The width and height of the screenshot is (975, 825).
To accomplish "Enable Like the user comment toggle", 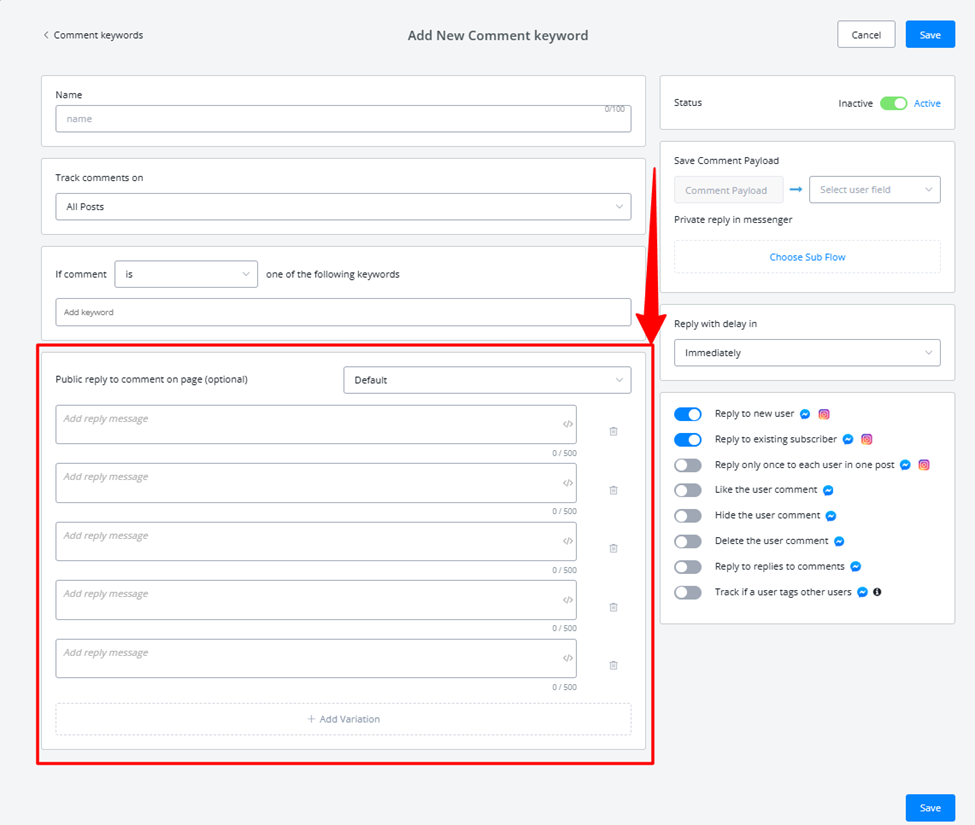I will [x=688, y=491].
